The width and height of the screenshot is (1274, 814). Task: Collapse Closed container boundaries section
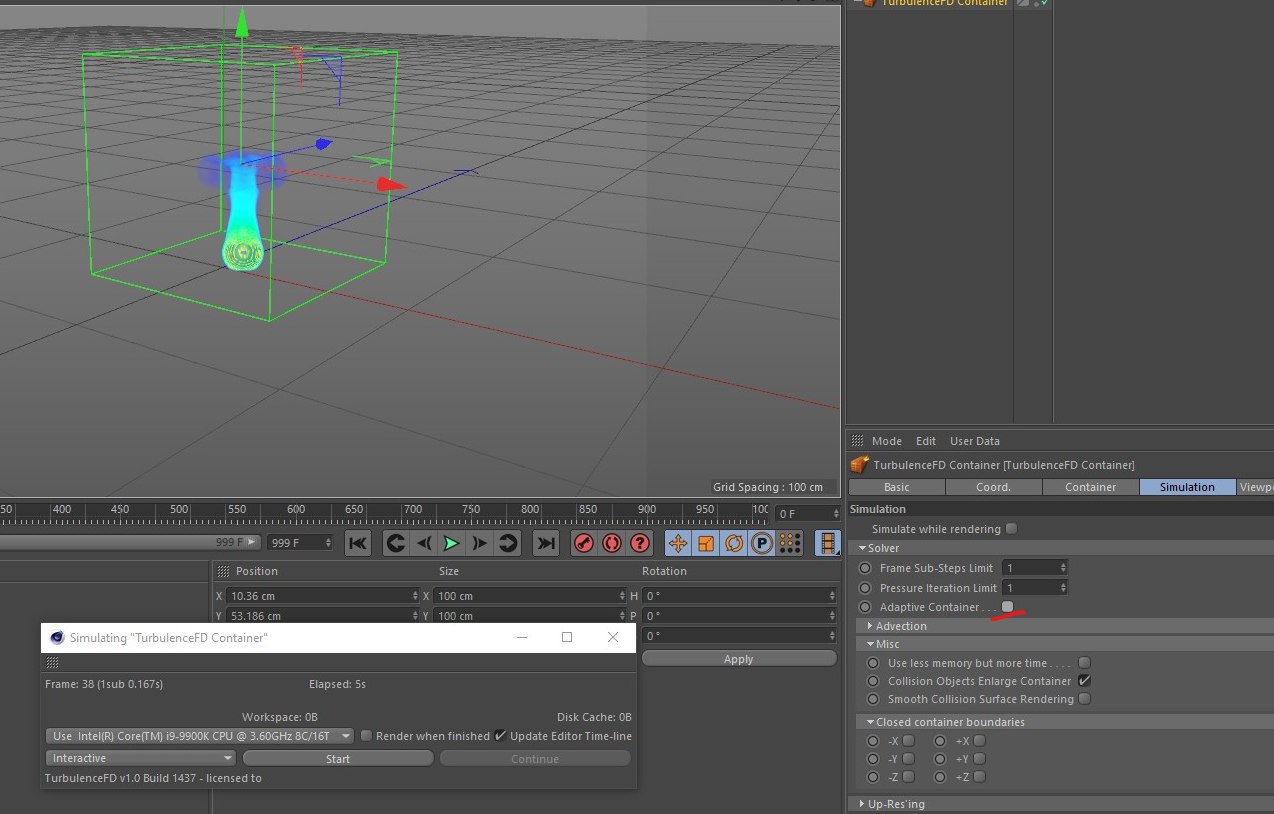click(x=871, y=722)
